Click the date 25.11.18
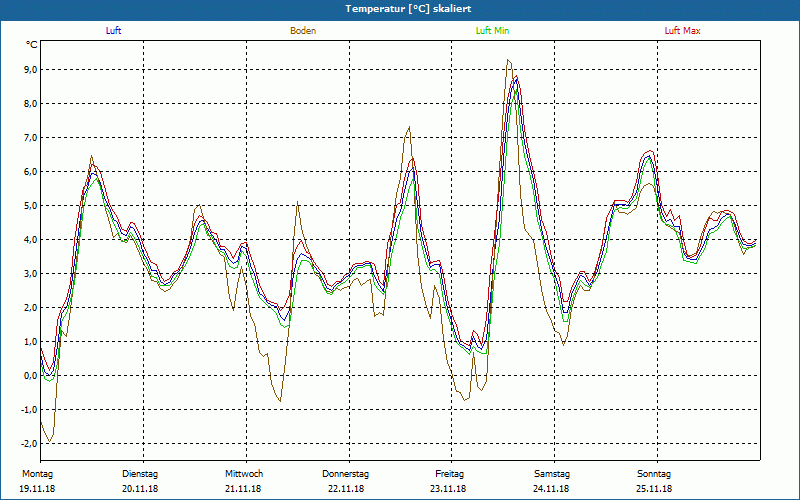 pos(654,489)
